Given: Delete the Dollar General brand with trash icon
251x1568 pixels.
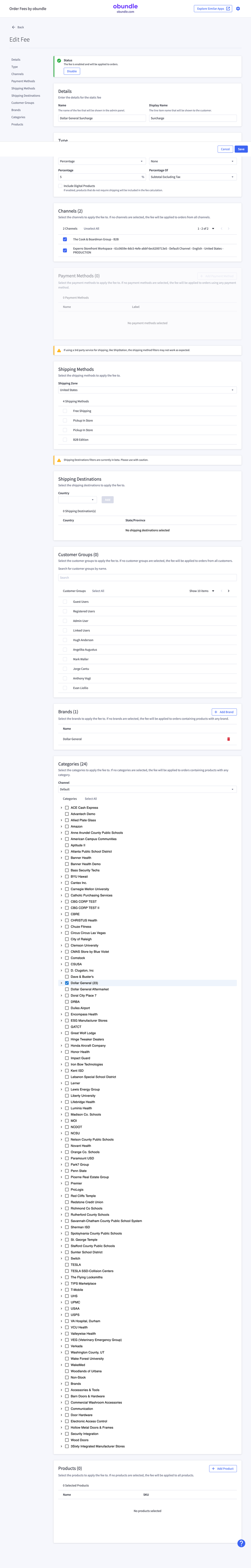Looking at the screenshot, I should (x=229, y=739).
